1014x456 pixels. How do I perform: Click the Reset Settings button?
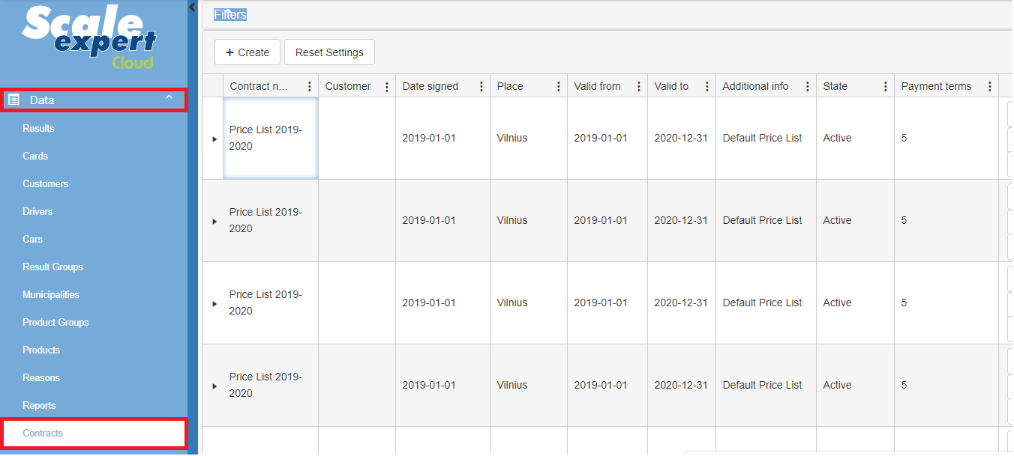(x=329, y=52)
